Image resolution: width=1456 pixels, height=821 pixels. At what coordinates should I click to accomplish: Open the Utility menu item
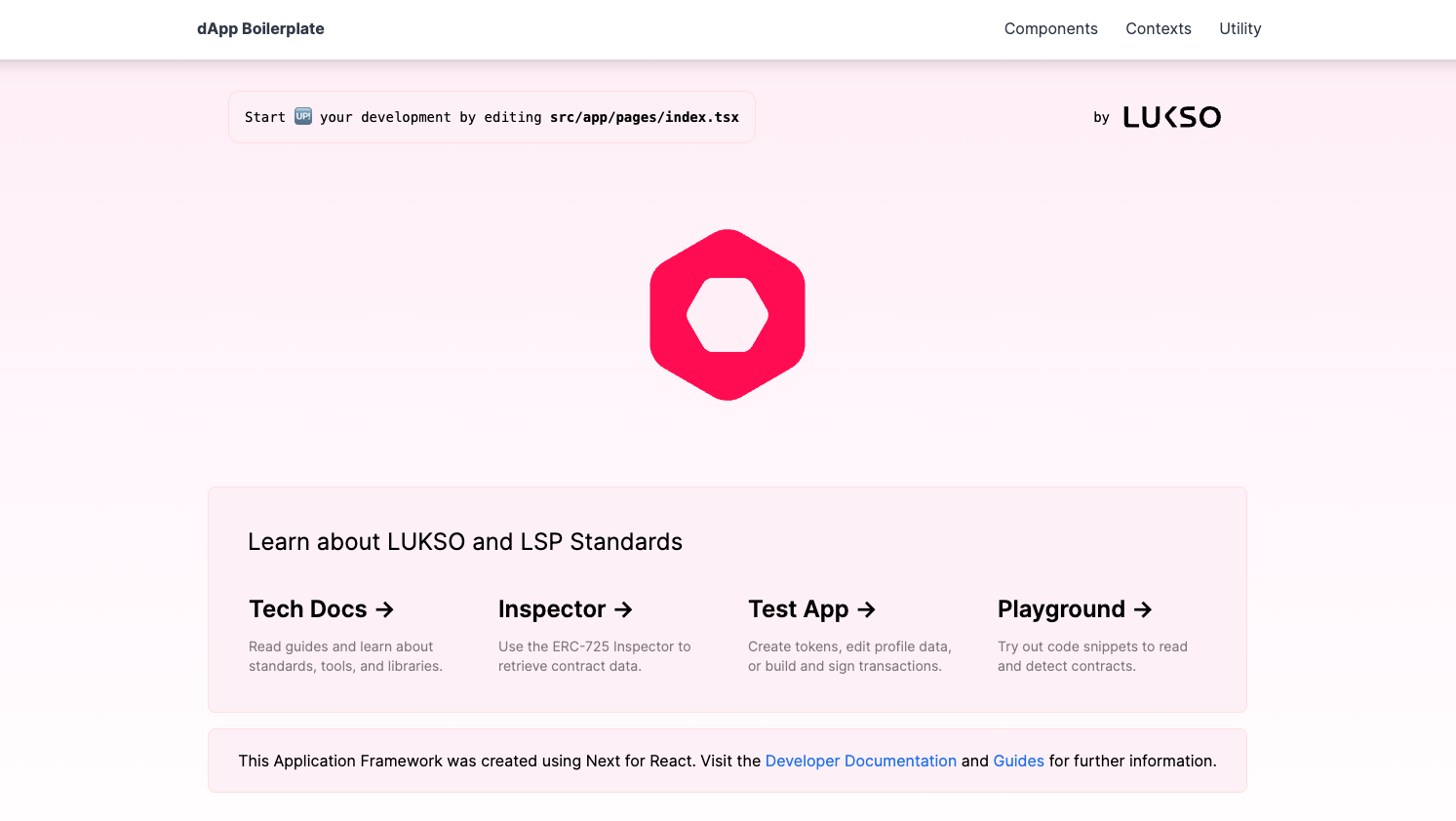coord(1240,29)
